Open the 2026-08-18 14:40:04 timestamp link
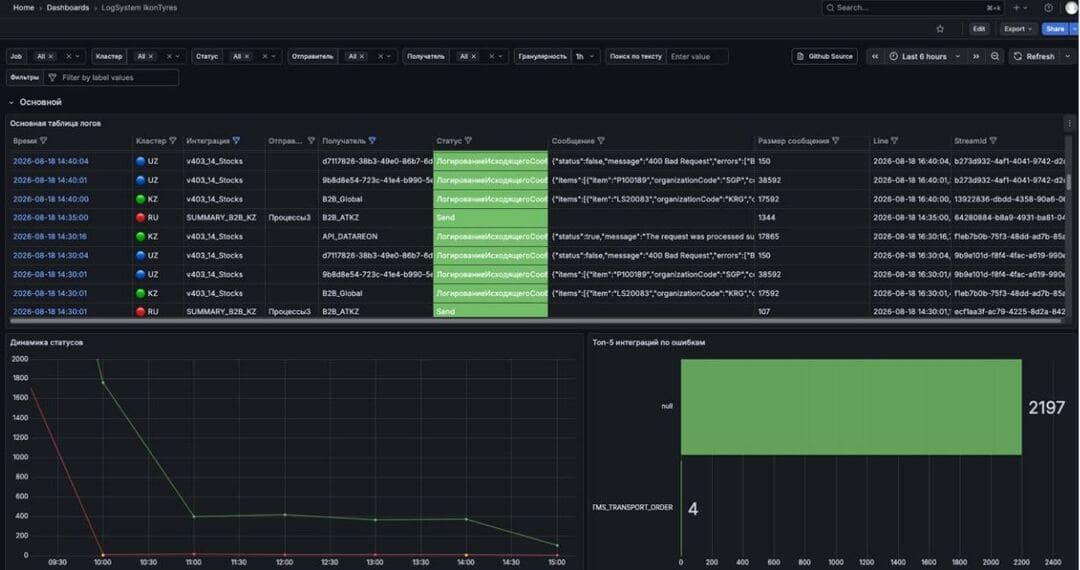 51,161
